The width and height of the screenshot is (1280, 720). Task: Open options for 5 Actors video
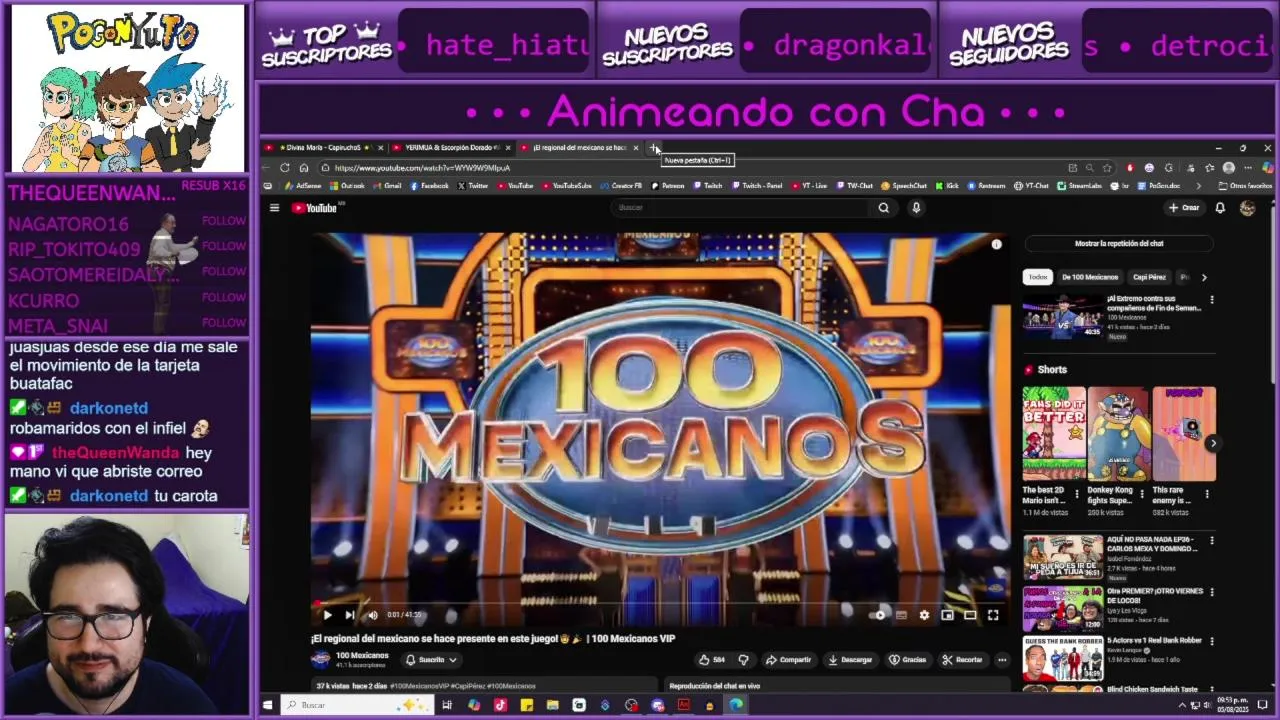coord(1212,641)
